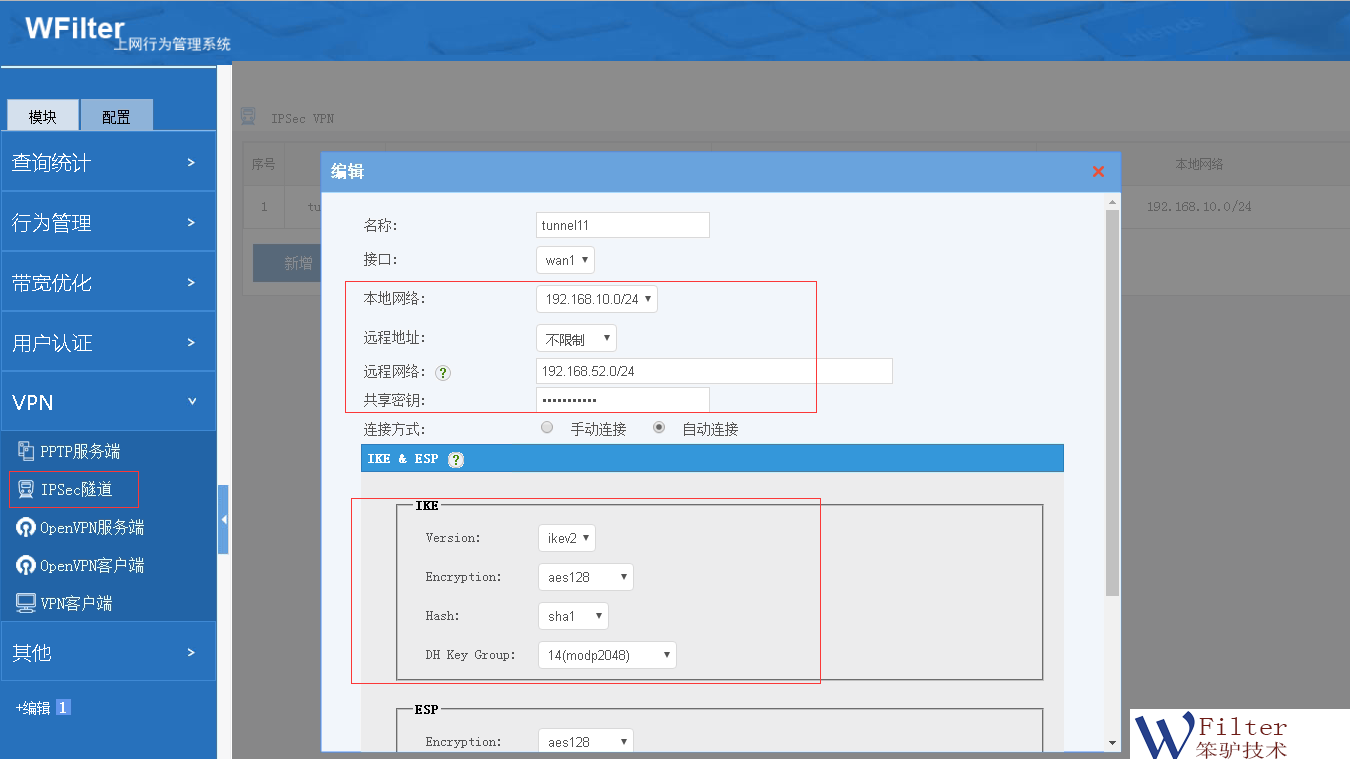Screen dimensions: 1350x759
Task: Open the 接口 wan1 dropdown
Action: click(x=566, y=260)
